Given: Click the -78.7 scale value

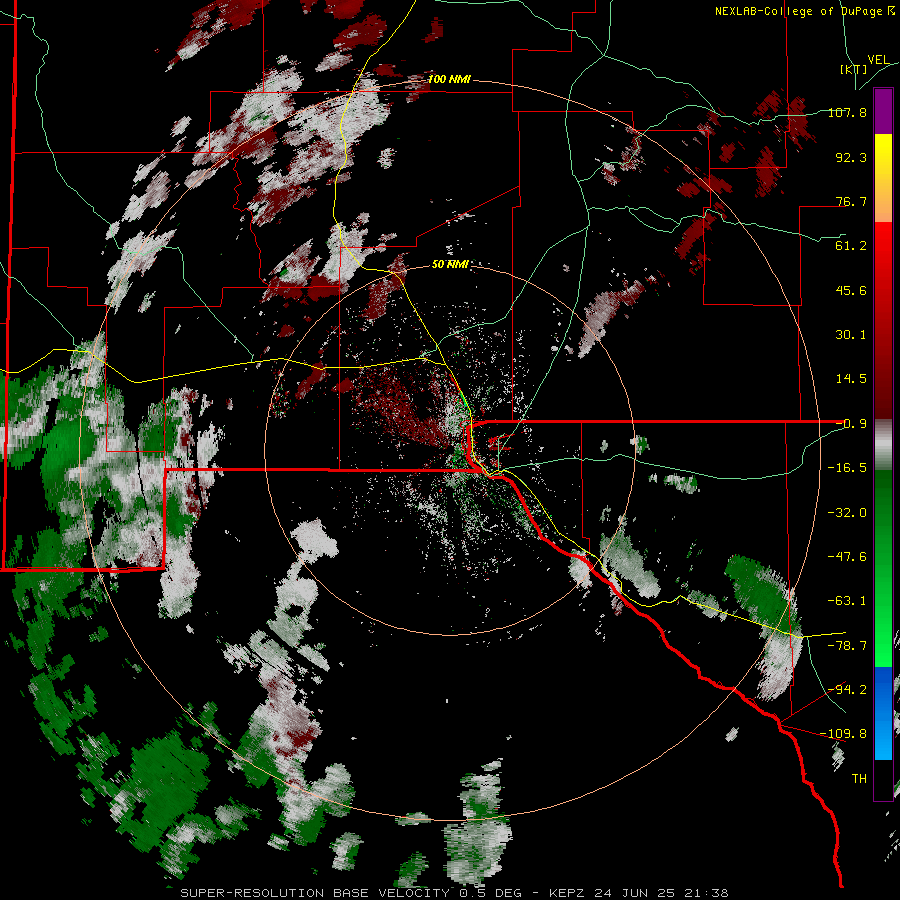Looking at the screenshot, I should coord(847,646).
